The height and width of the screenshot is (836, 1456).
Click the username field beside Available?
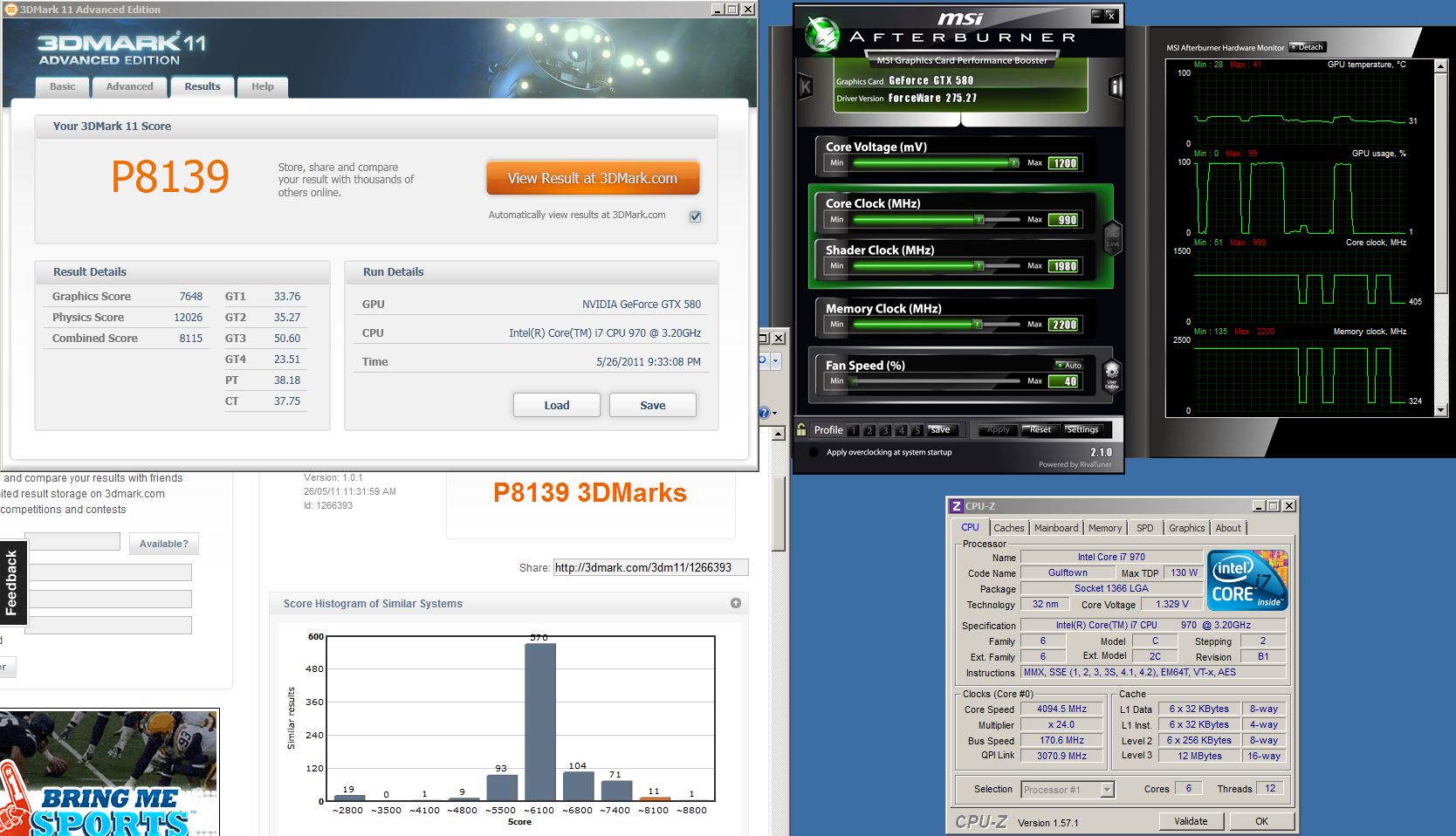click(72, 542)
